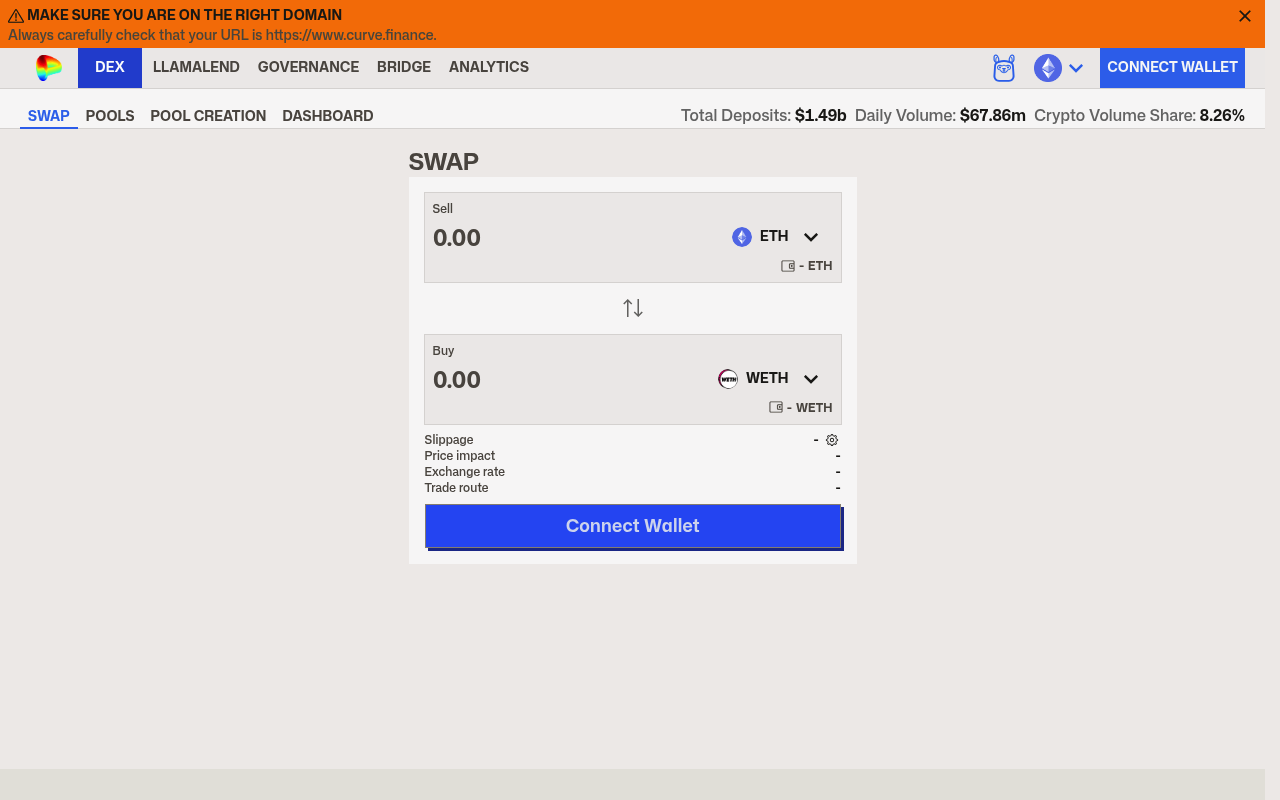Viewport: 1280px width, 800px height.
Task: Click the 'MAKE SURE YOU ARE ON THE RIGHT DOMAIN' text
Action: pos(185,16)
